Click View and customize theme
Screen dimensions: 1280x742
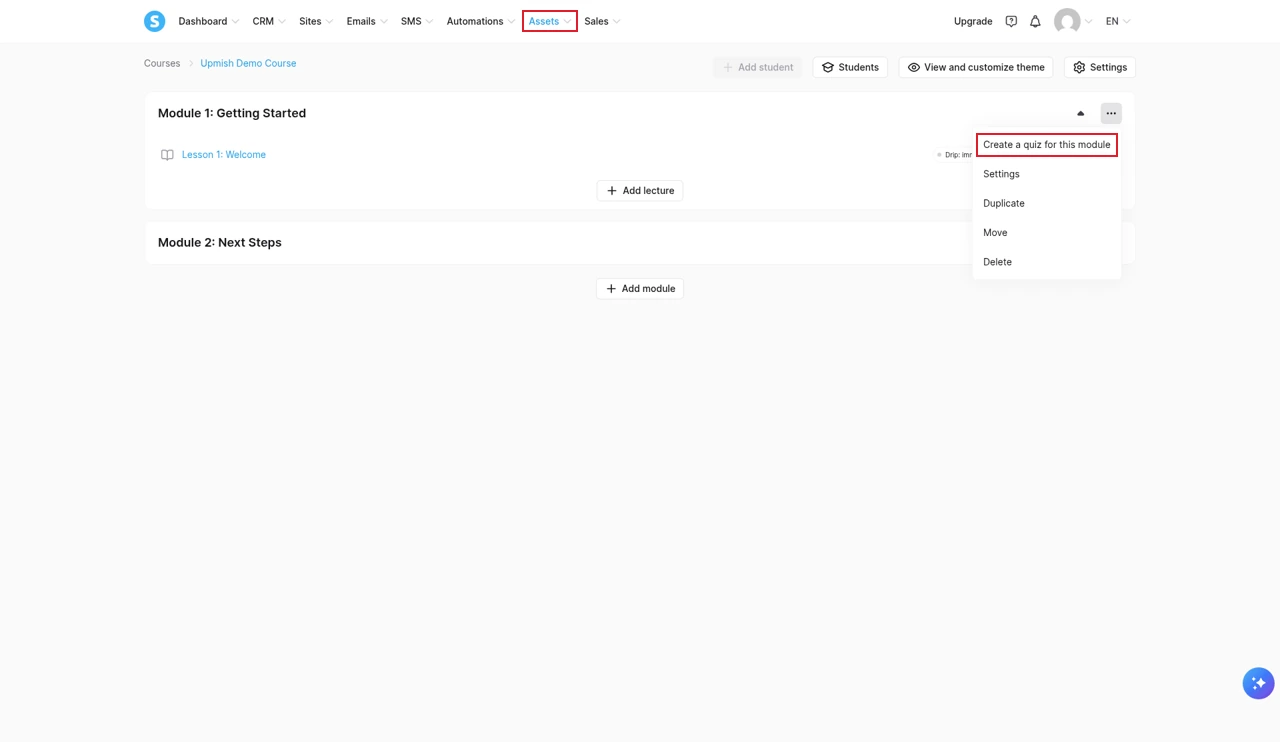(x=976, y=67)
